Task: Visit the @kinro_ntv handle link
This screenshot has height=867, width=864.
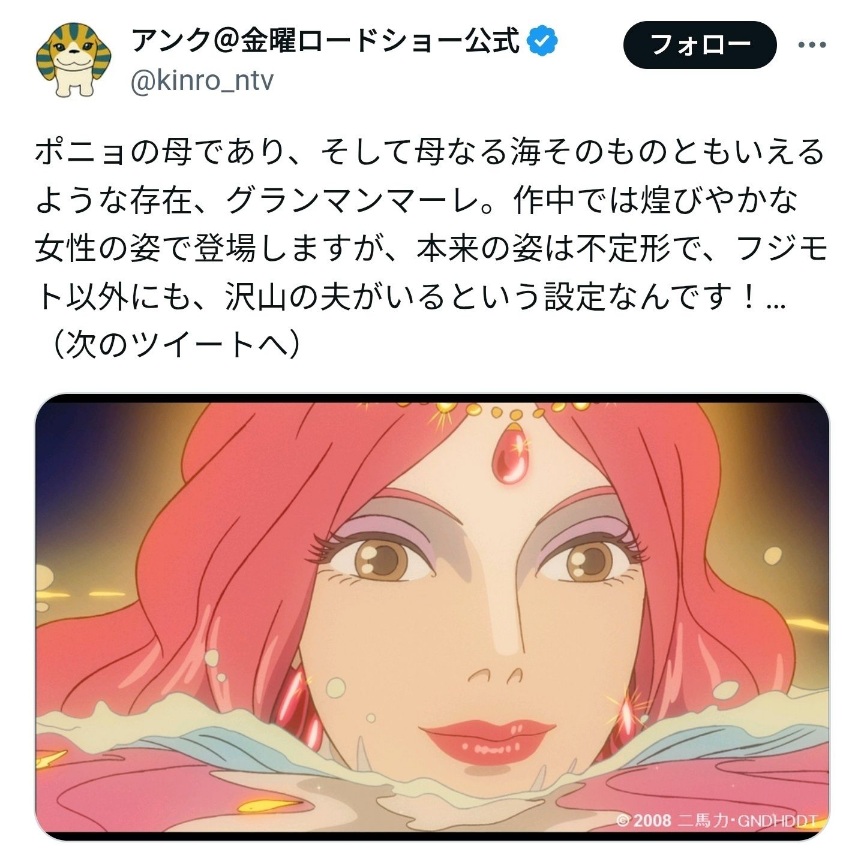Action: click(x=202, y=81)
